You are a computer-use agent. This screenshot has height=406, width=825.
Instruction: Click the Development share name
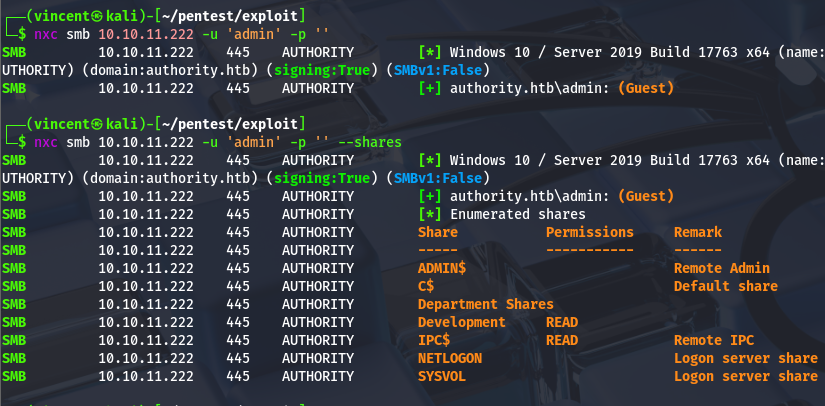[461, 322]
